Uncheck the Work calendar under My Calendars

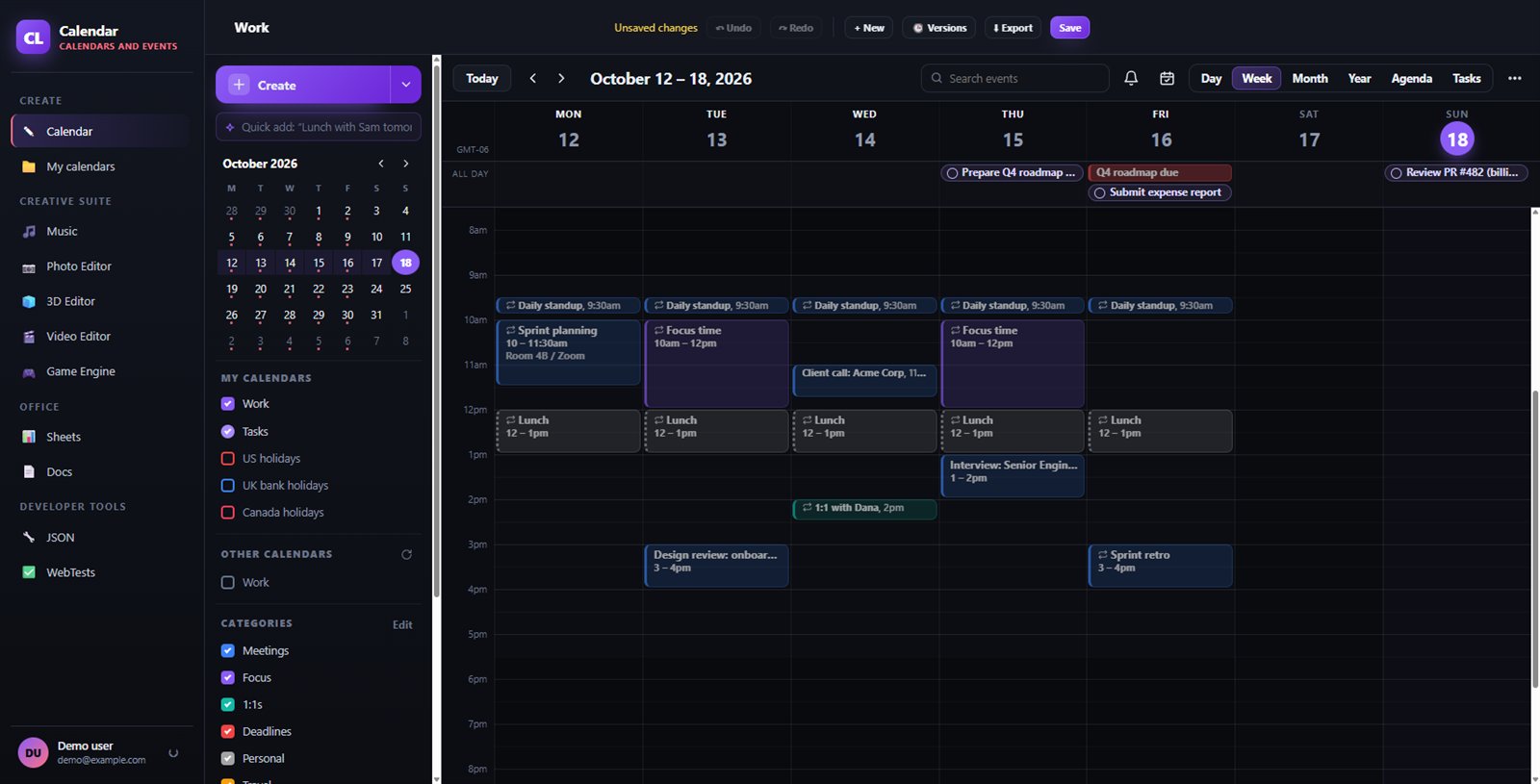[228, 404]
